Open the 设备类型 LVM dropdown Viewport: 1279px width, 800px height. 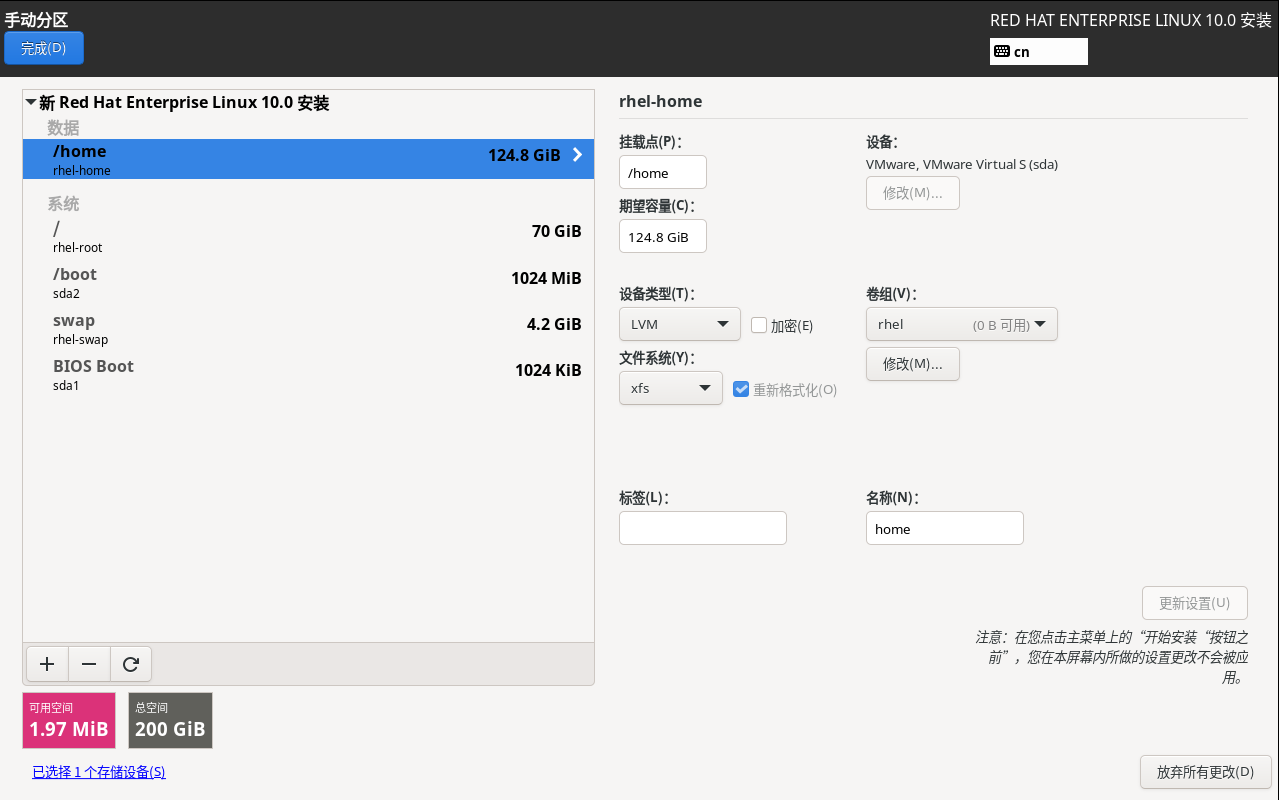[x=680, y=324]
